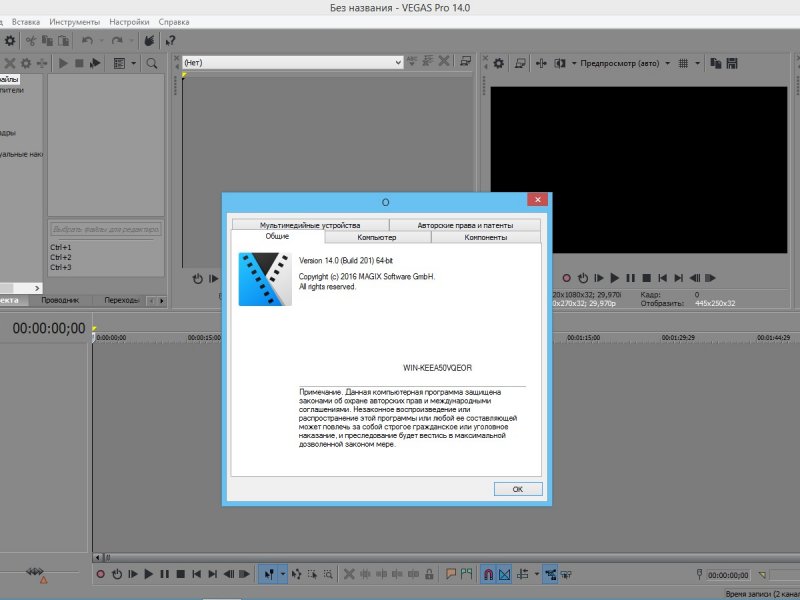This screenshot has width=800, height=600.
Task: Click the left arrow of the timeline horizontal scrollbar
Action: pos(97,558)
